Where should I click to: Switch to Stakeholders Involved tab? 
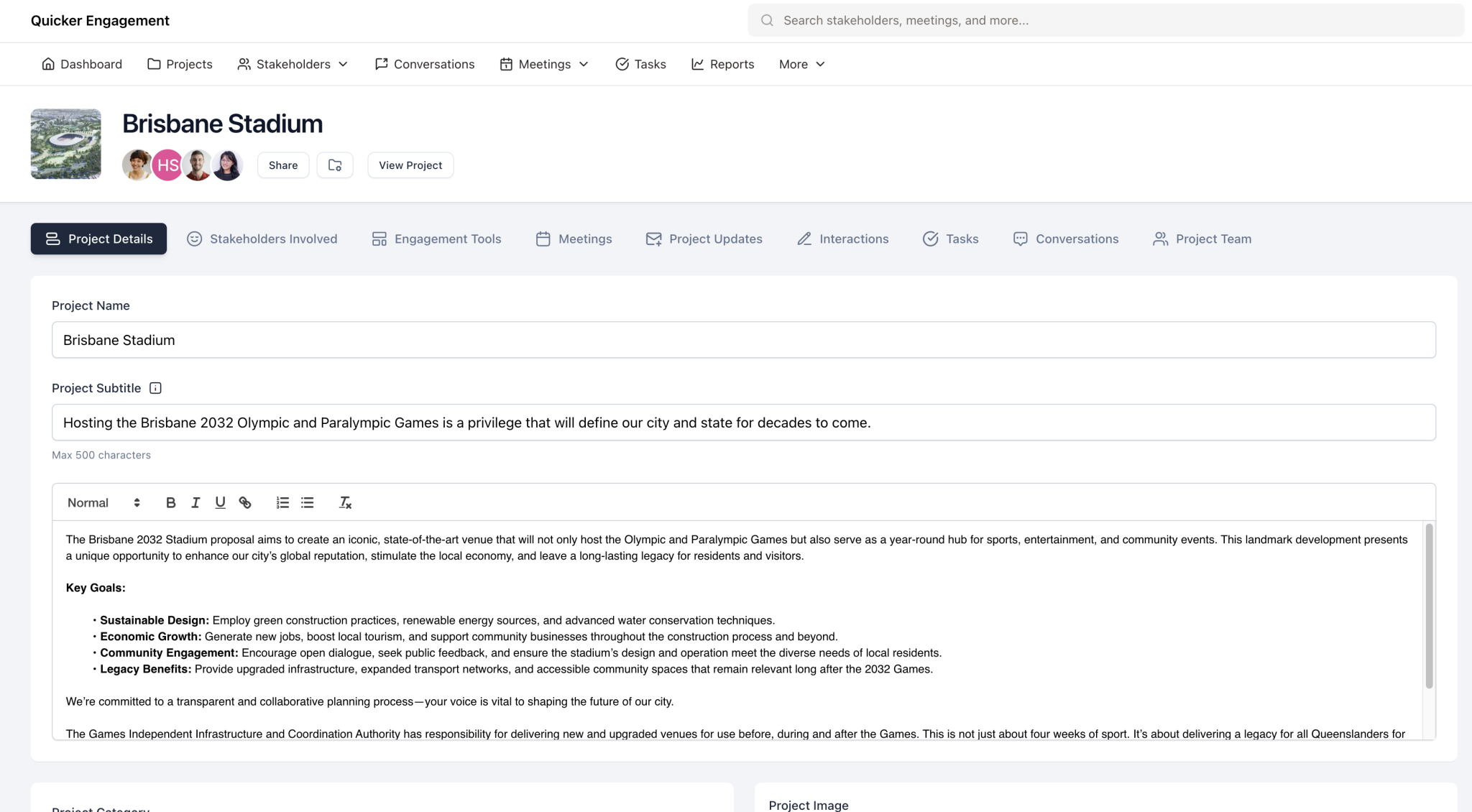(x=262, y=239)
